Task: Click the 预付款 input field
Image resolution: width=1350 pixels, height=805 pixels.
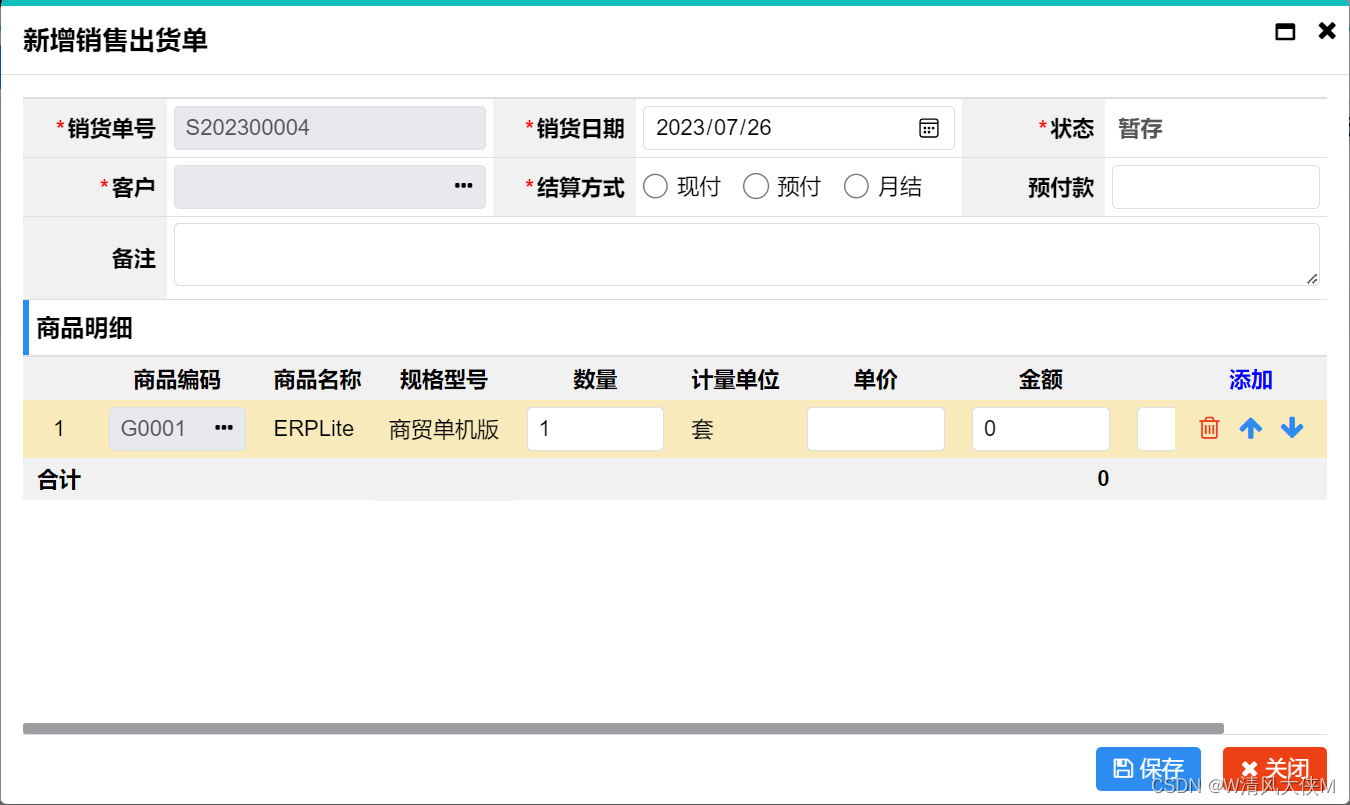Action: coord(1216,187)
